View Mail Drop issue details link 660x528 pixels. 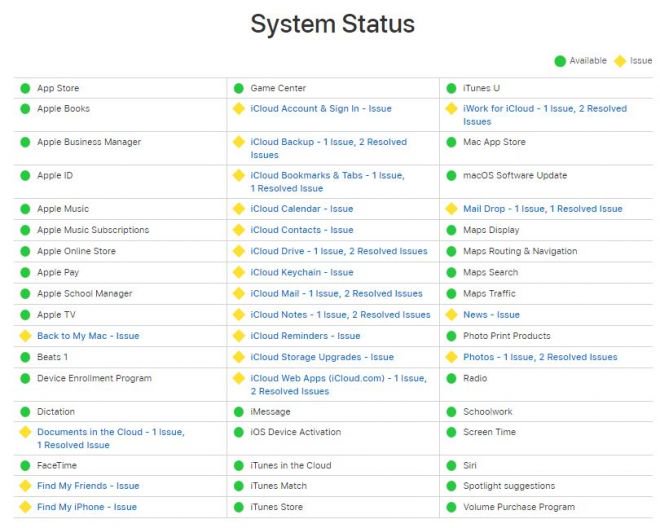point(543,209)
